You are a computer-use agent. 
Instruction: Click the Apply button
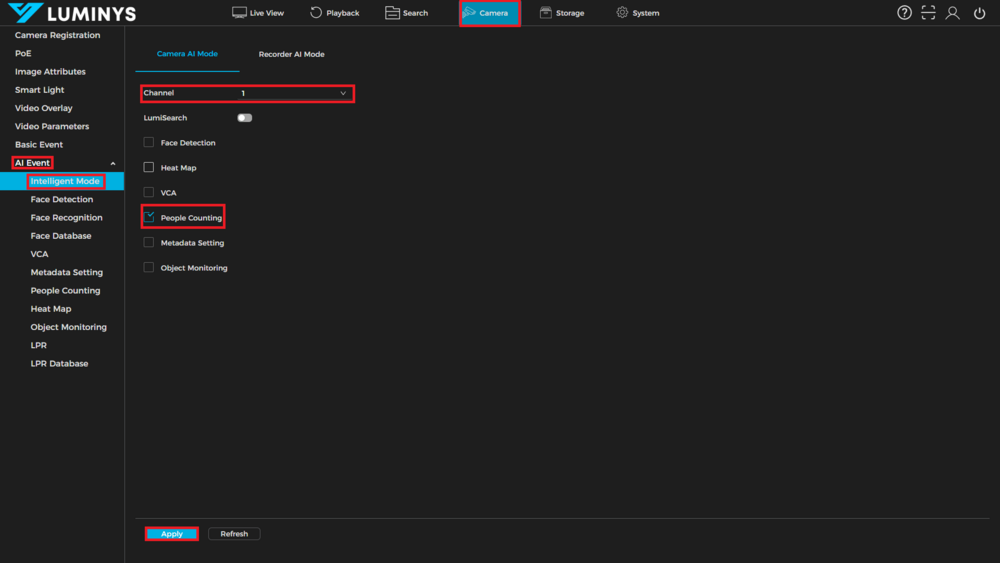172,534
